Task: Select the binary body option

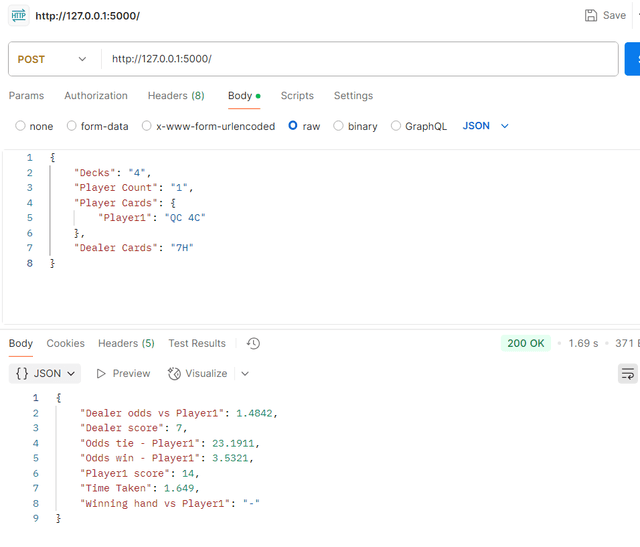Action: tap(338, 126)
